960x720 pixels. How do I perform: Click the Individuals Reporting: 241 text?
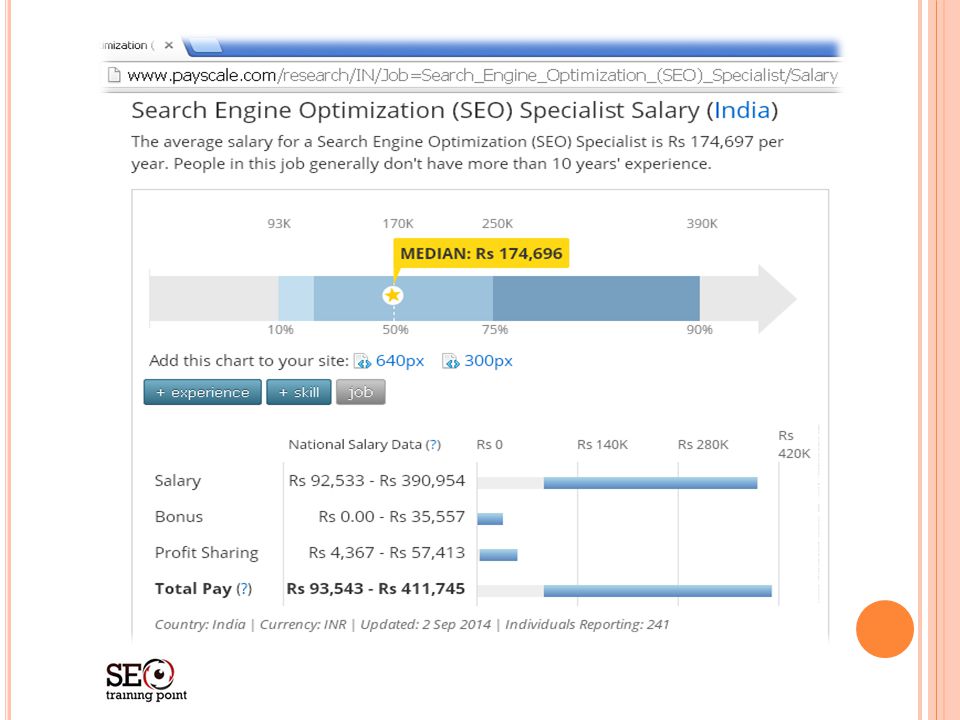point(587,624)
